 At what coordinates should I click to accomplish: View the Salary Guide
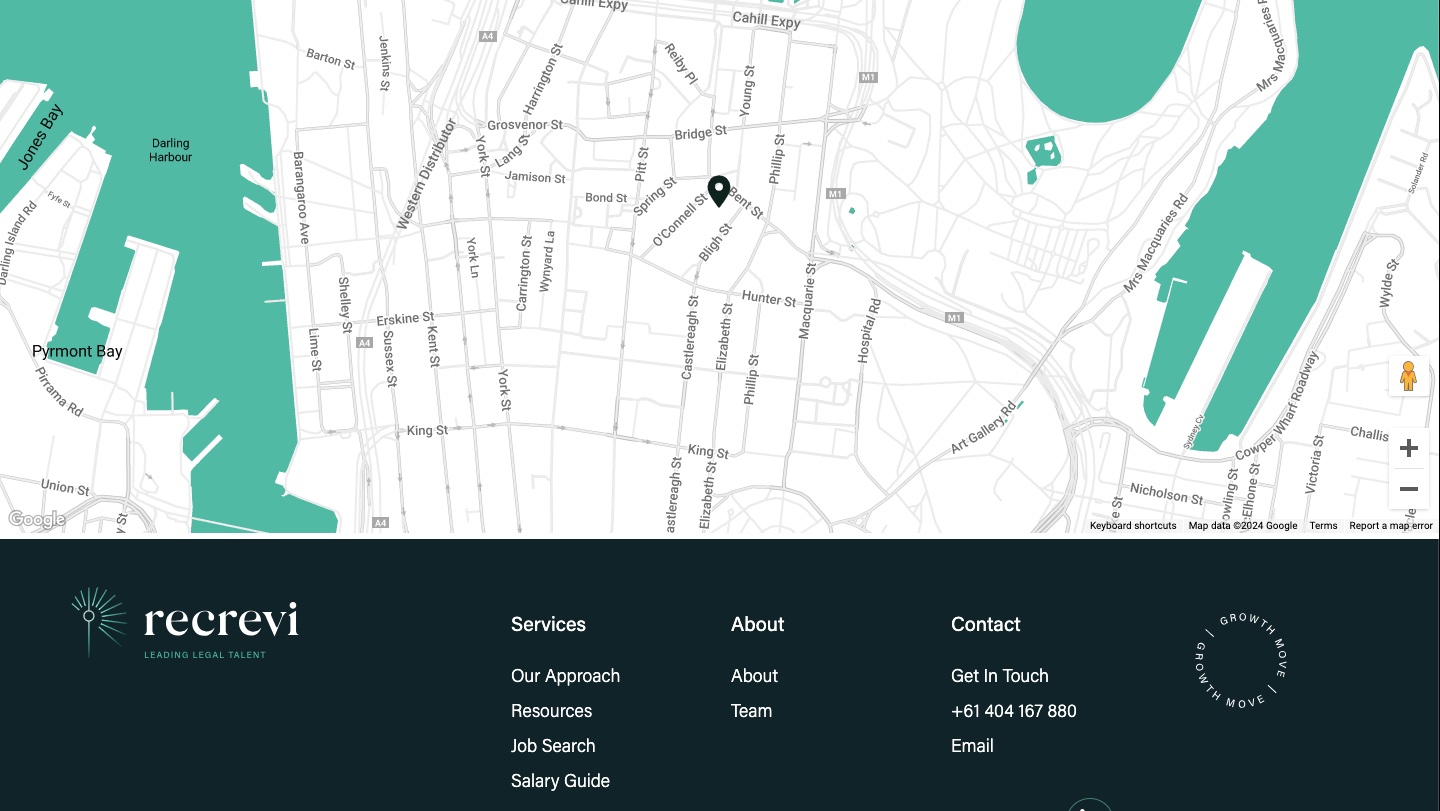tap(560, 781)
